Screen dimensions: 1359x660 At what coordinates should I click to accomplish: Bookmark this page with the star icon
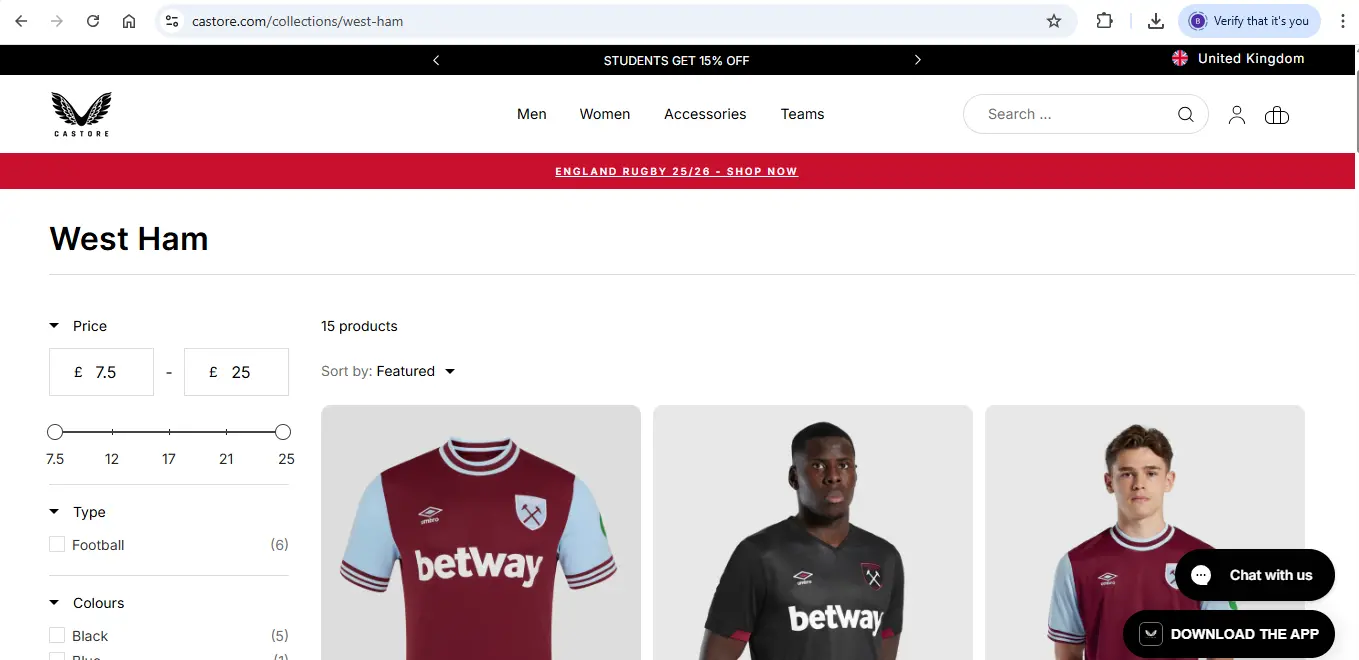(x=1054, y=21)
